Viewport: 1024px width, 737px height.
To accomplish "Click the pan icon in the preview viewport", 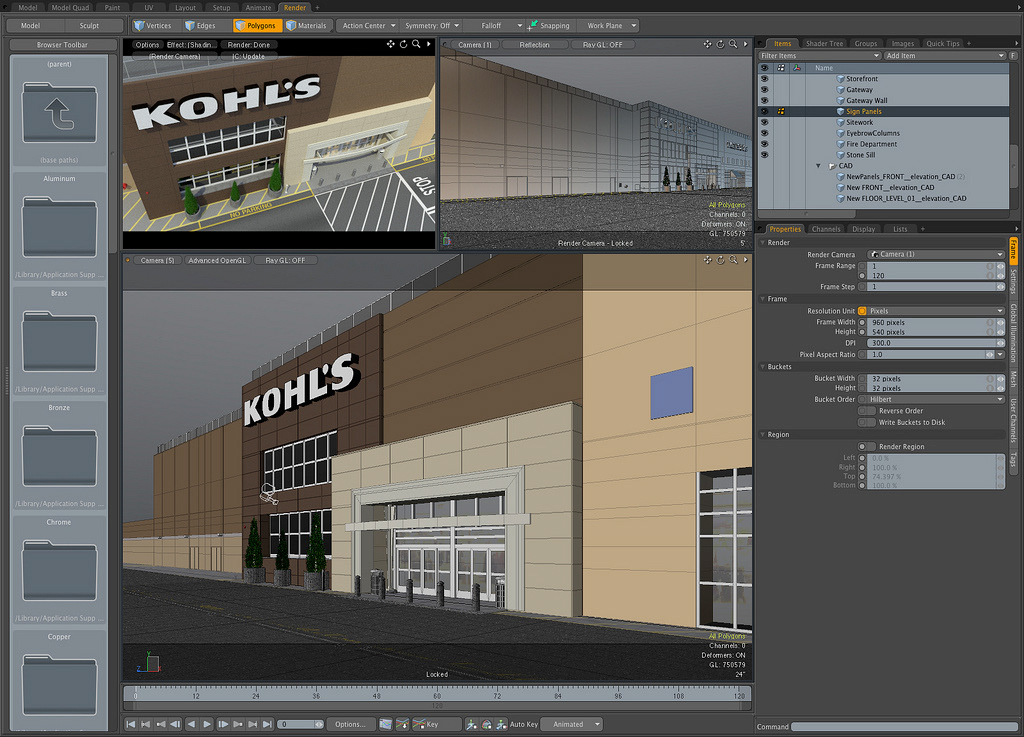I will click(x=391, y=44).
